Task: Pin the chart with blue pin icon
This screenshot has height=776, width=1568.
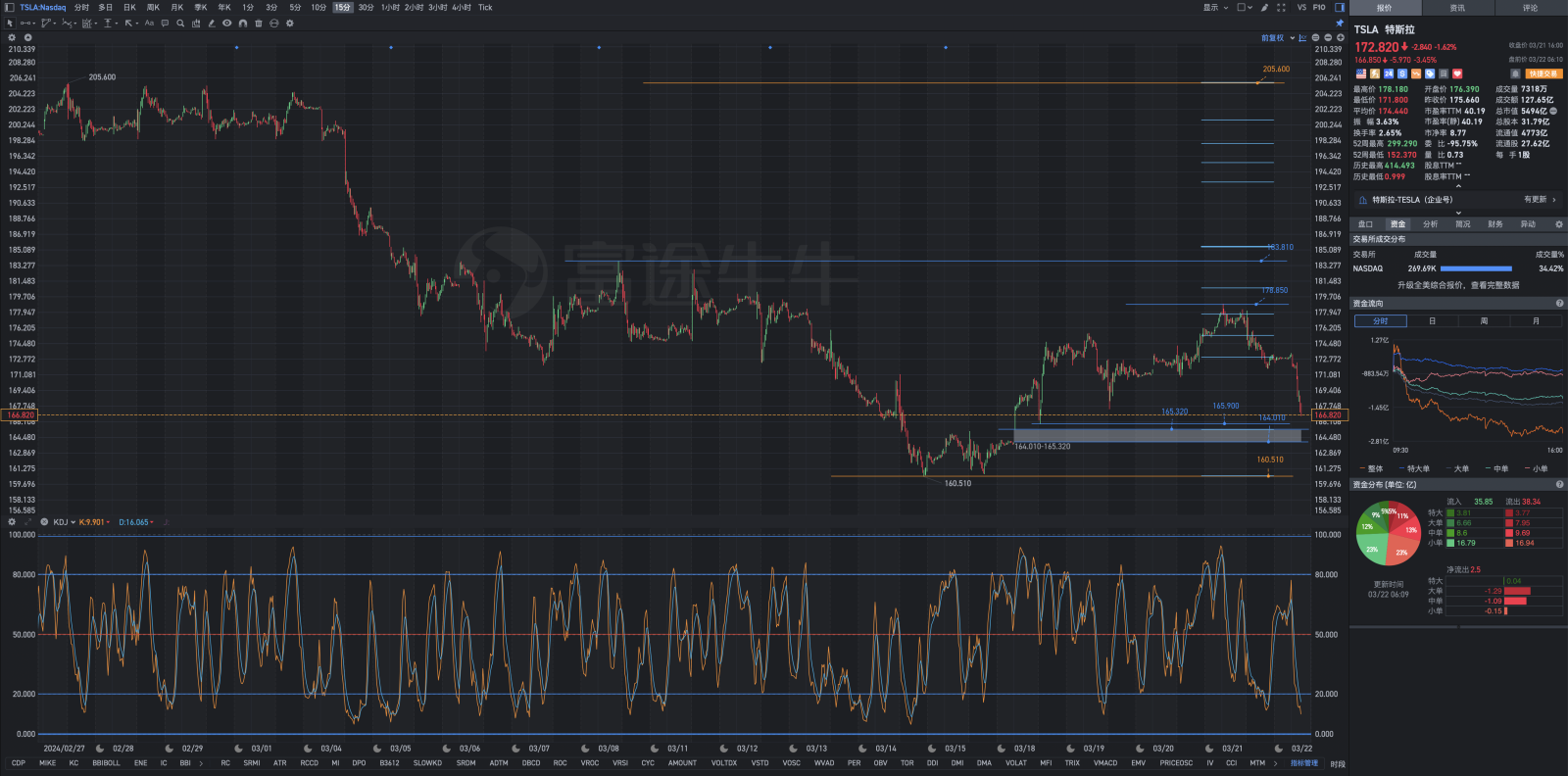Action: [1340, 23]
